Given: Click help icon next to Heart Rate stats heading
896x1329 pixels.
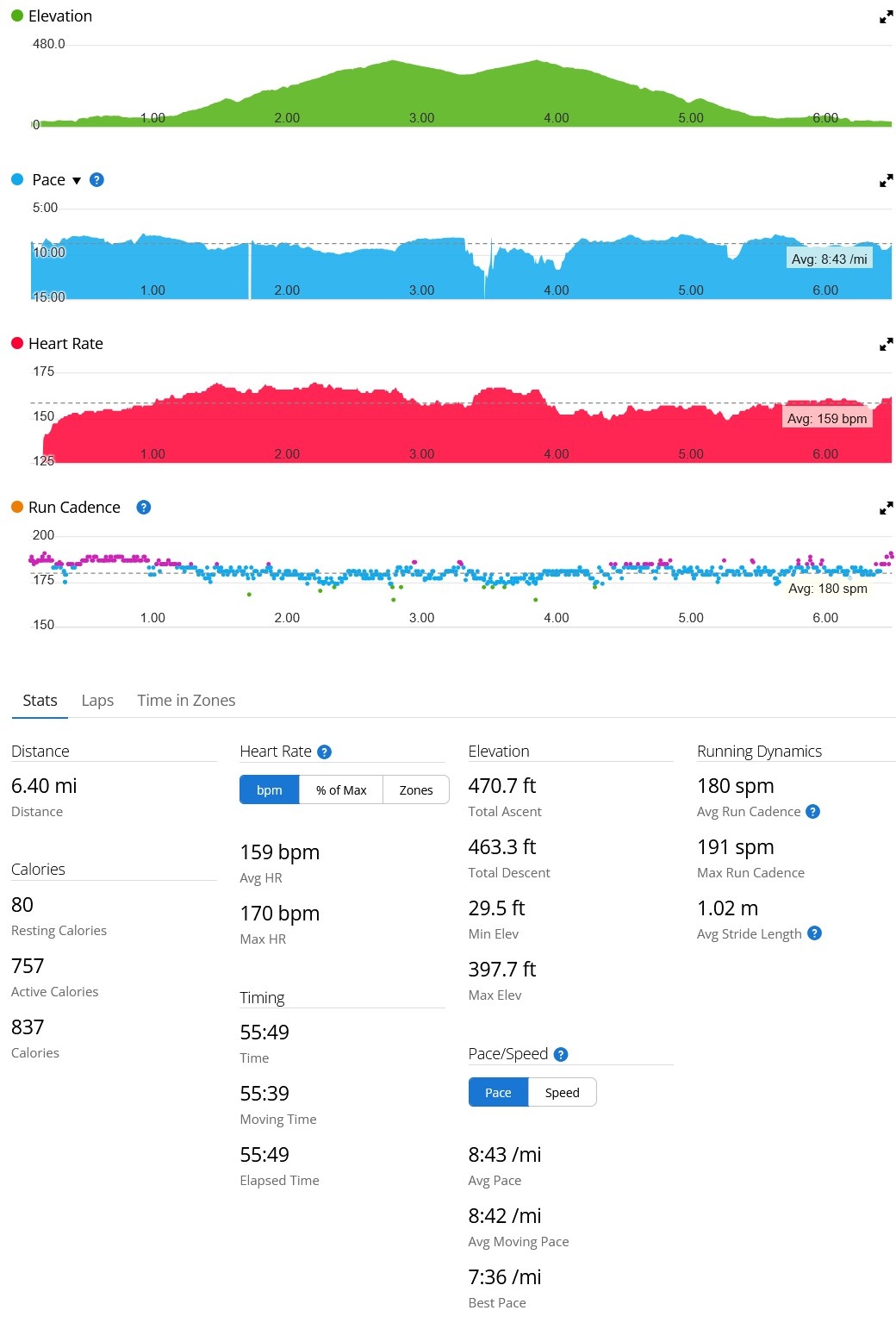Looking at the screenshot, I should 324,752.
